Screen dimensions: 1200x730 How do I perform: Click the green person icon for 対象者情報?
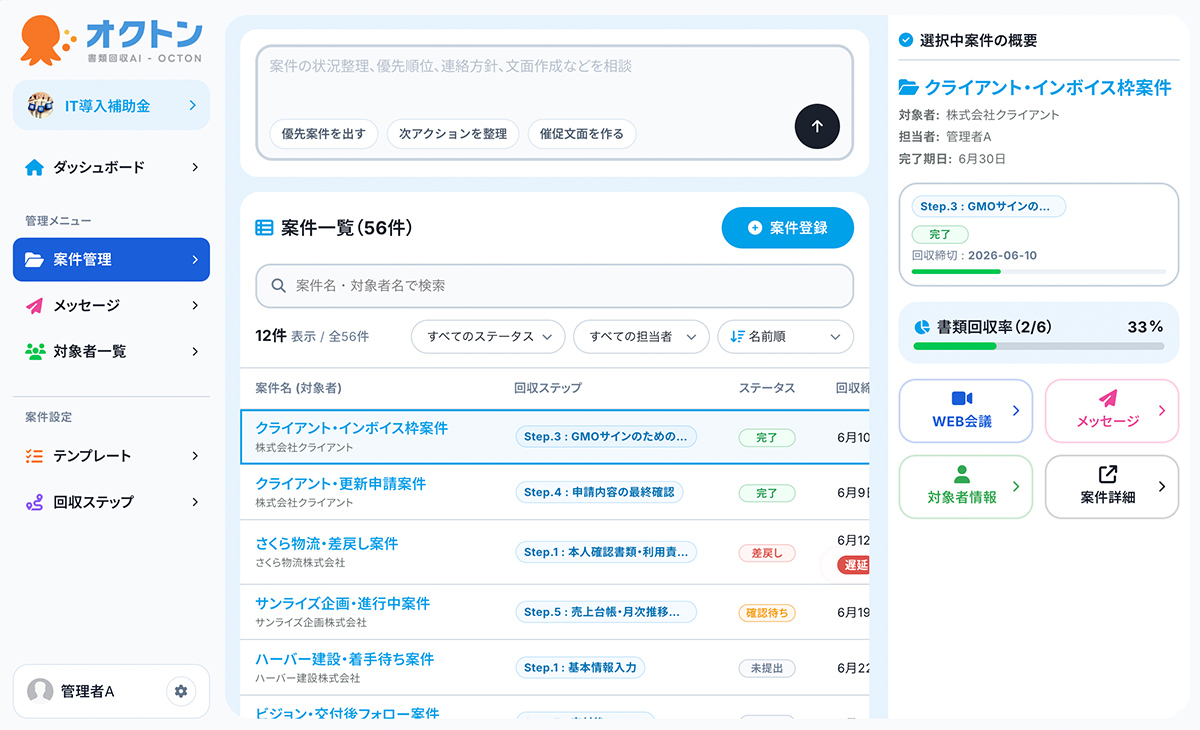(x=962, y=474)
